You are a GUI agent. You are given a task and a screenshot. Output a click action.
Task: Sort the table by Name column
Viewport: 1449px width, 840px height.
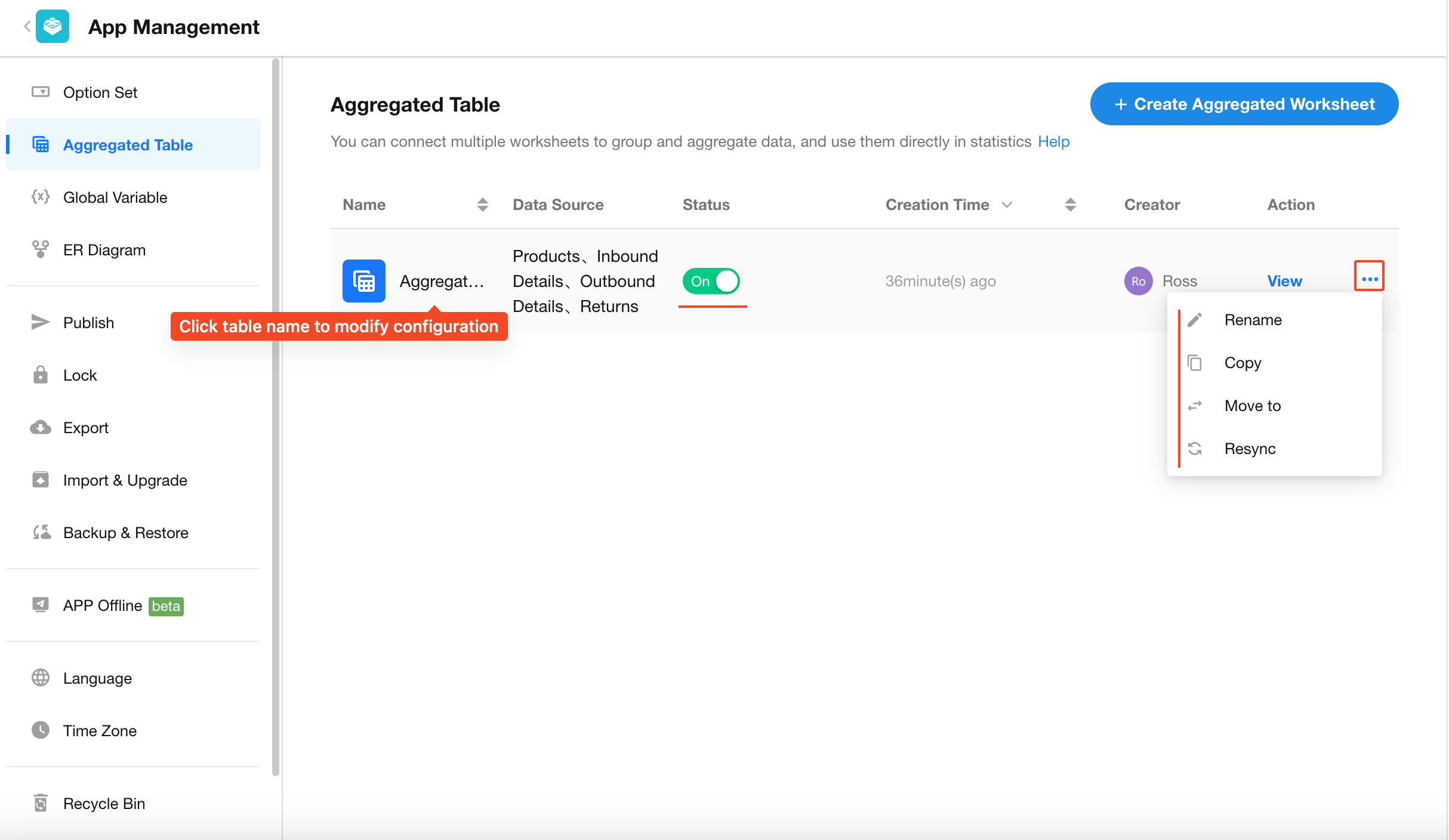(x=483, y=205)
